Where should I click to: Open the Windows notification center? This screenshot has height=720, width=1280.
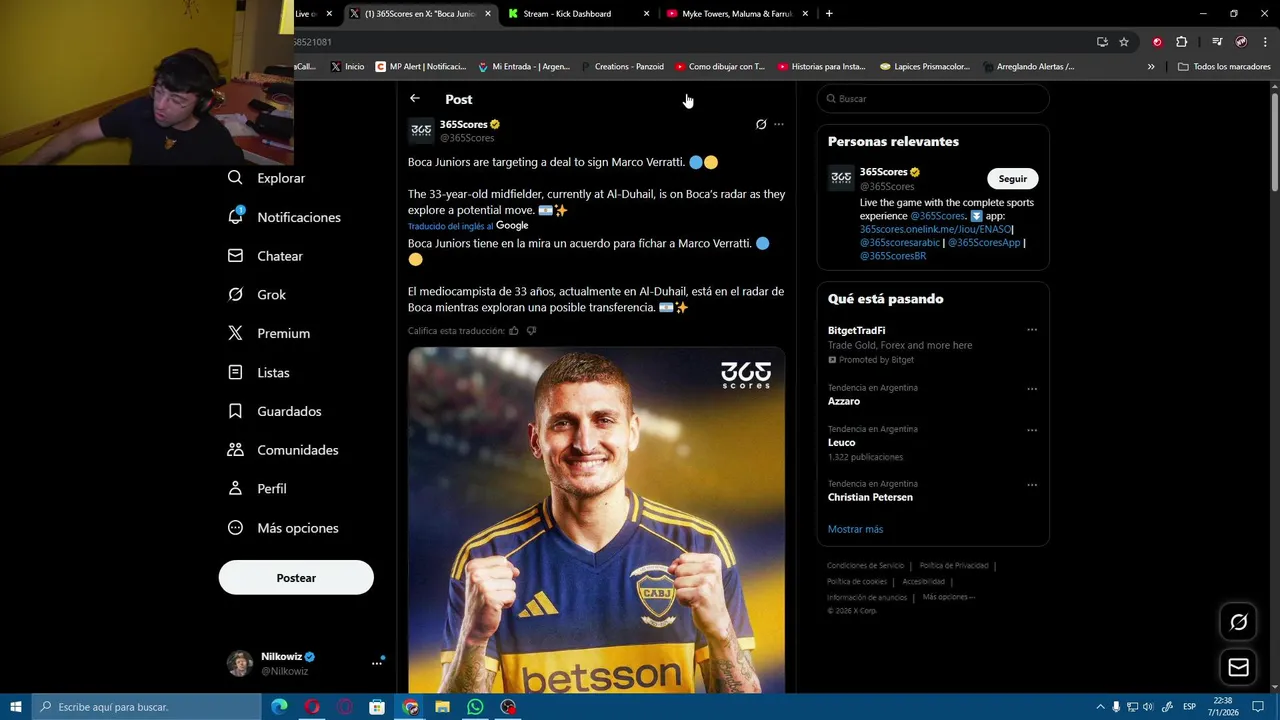point(1258,707)
